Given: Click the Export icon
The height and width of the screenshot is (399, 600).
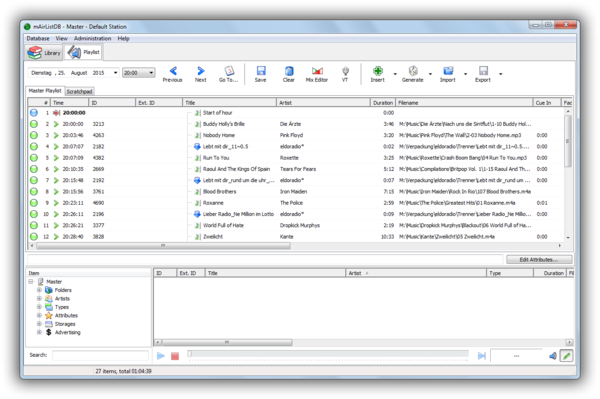Looking at the screenshot, I should (x=483, y=71).
